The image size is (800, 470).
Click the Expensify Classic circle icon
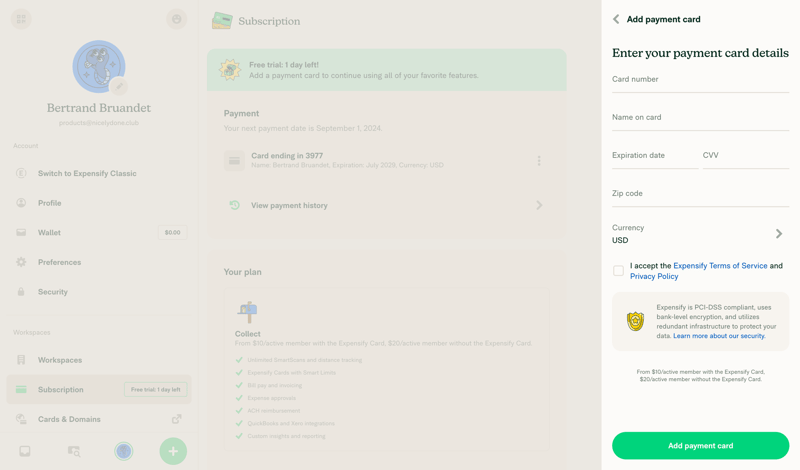[x=21, y=173]
